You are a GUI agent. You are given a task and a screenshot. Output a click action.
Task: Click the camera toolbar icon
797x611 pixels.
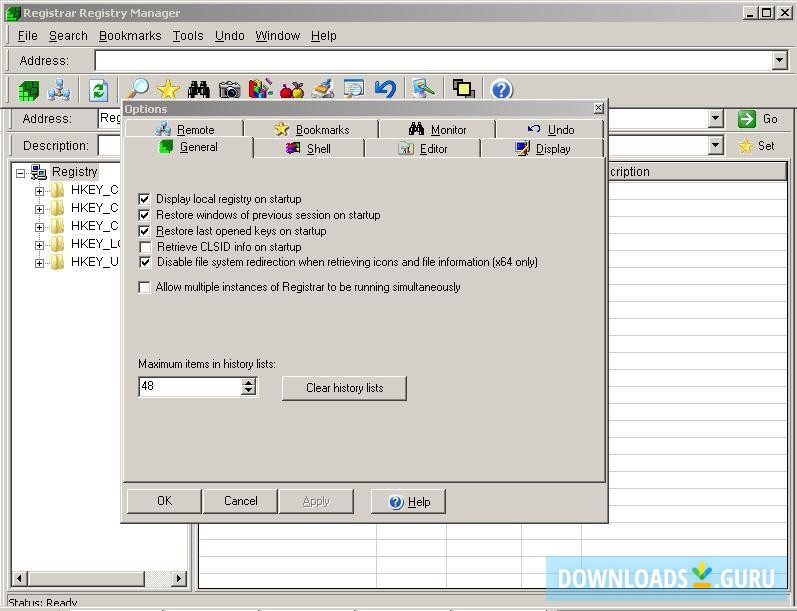(x=230, y=90)
